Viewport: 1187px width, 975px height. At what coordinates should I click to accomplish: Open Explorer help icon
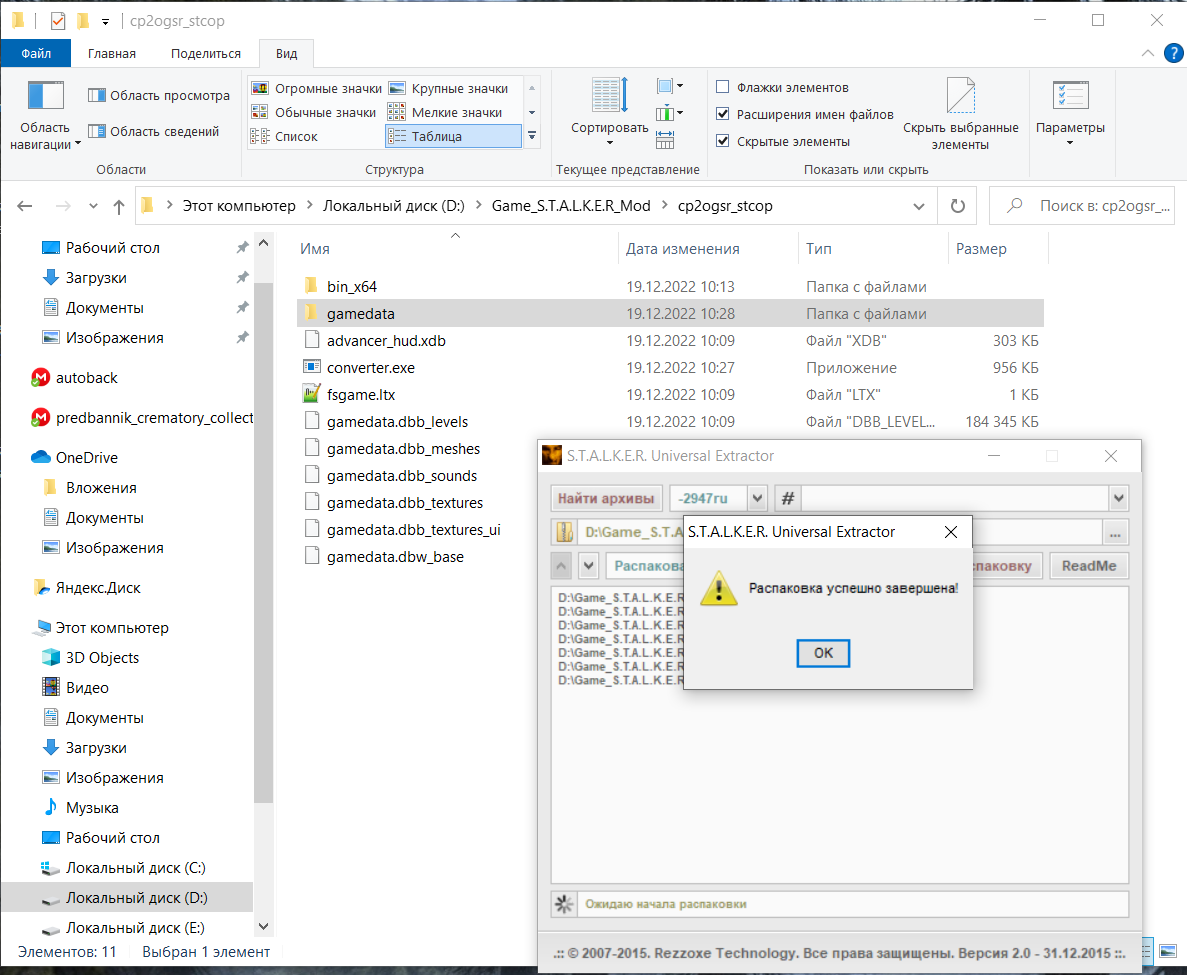(1173, 53)
